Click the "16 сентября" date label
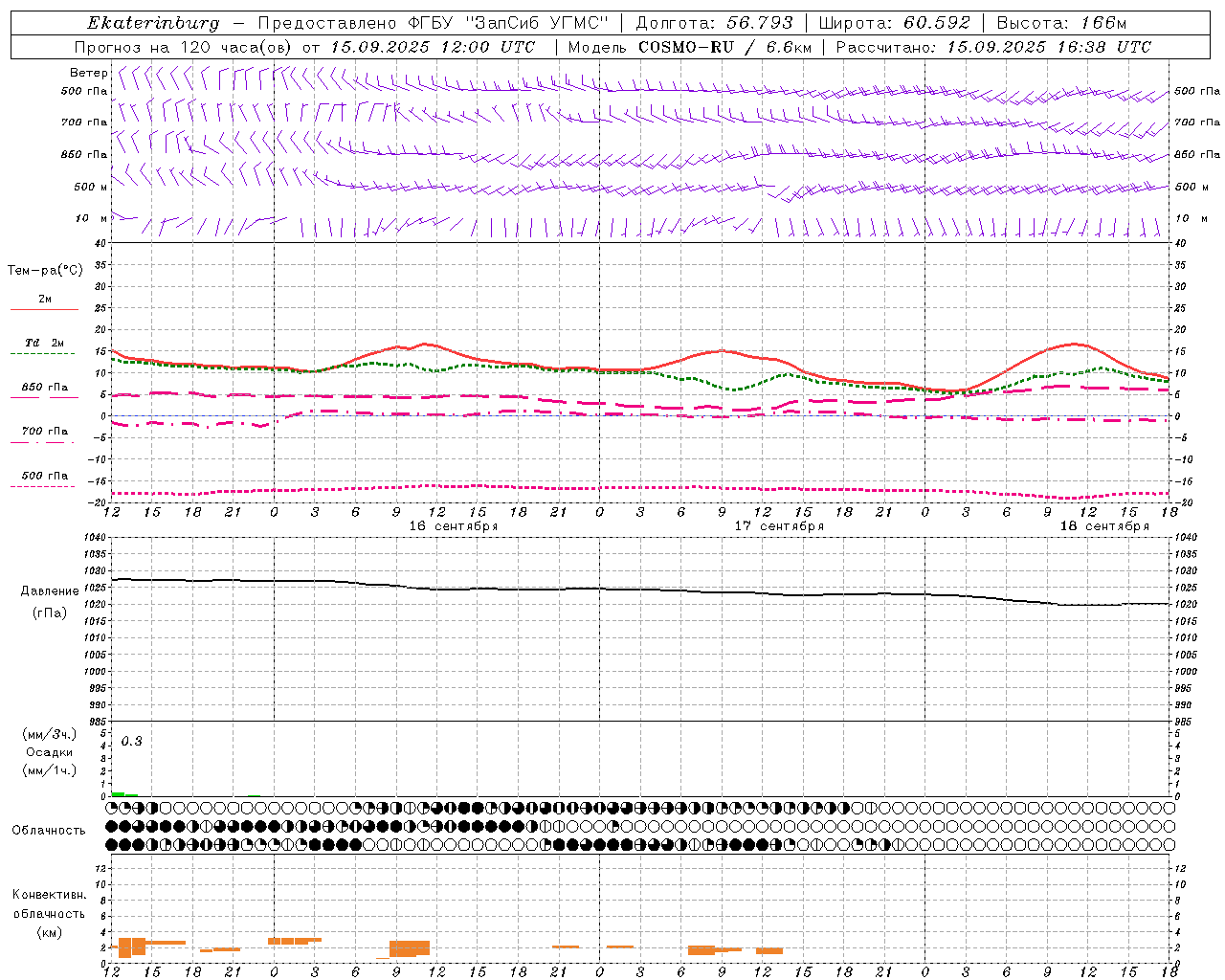The width and height of the screenshot is (1225, 980). pyautogui.click(x=454, y=526)
